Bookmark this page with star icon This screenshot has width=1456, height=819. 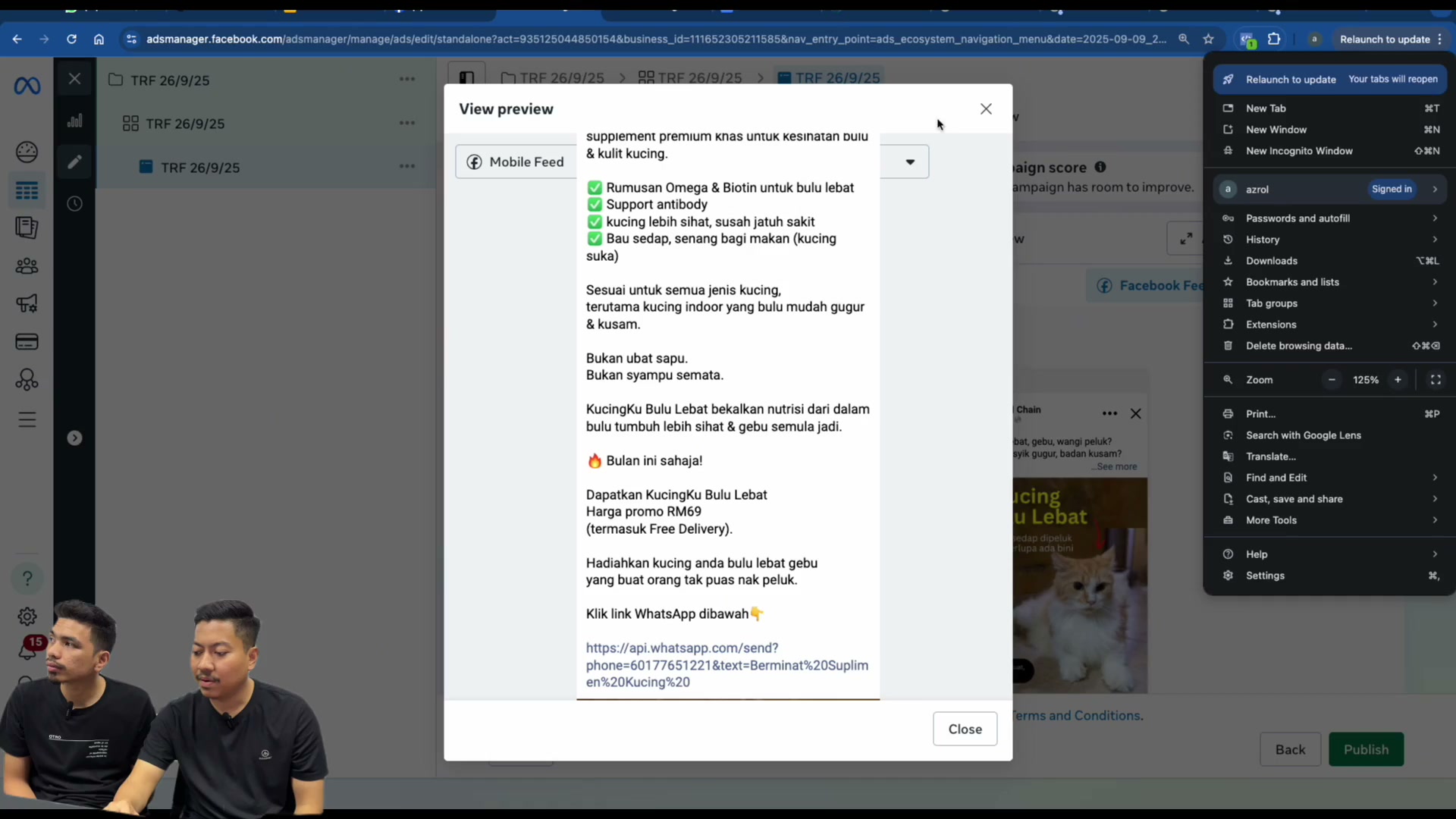[x=1209, y=39]
